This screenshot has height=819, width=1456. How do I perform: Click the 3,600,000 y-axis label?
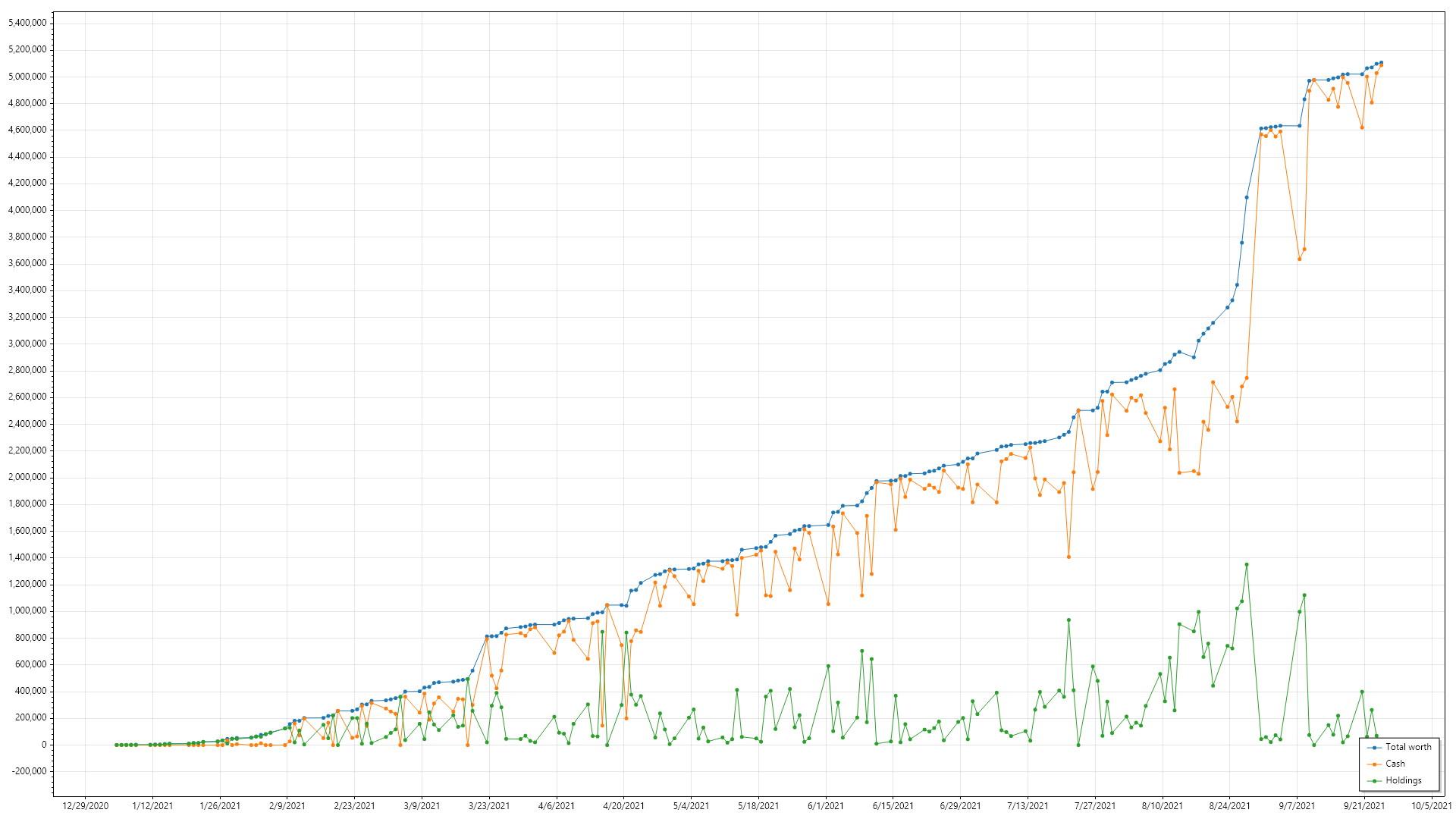pos(27,263)
